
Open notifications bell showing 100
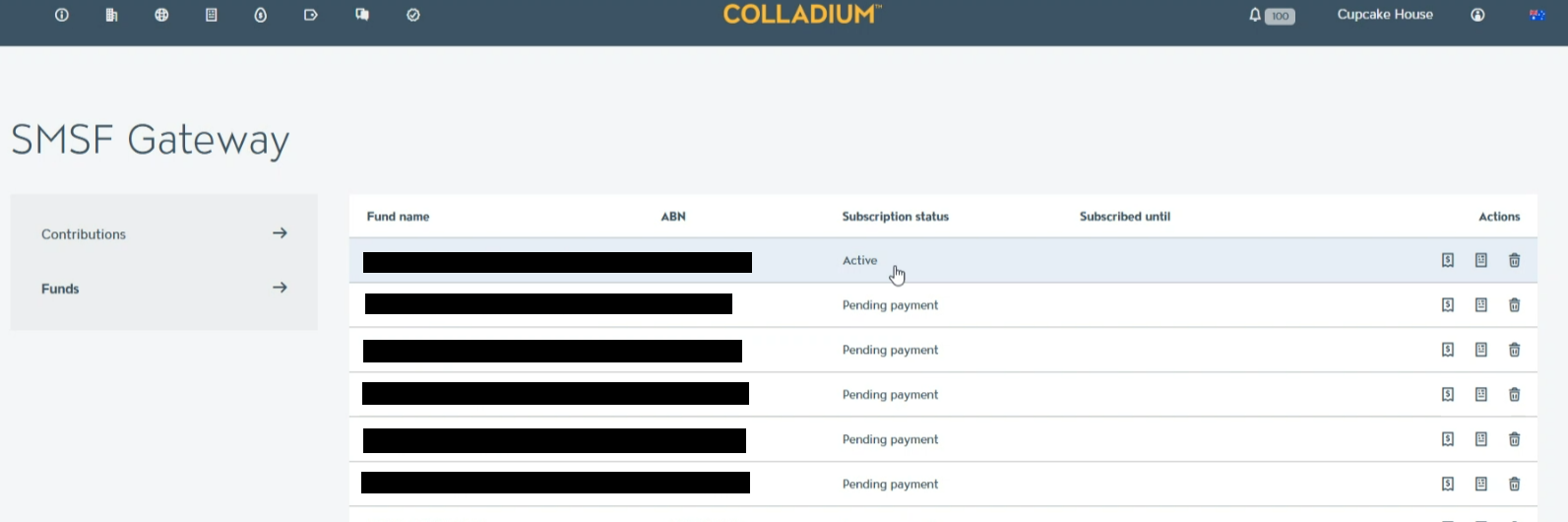1272,15
